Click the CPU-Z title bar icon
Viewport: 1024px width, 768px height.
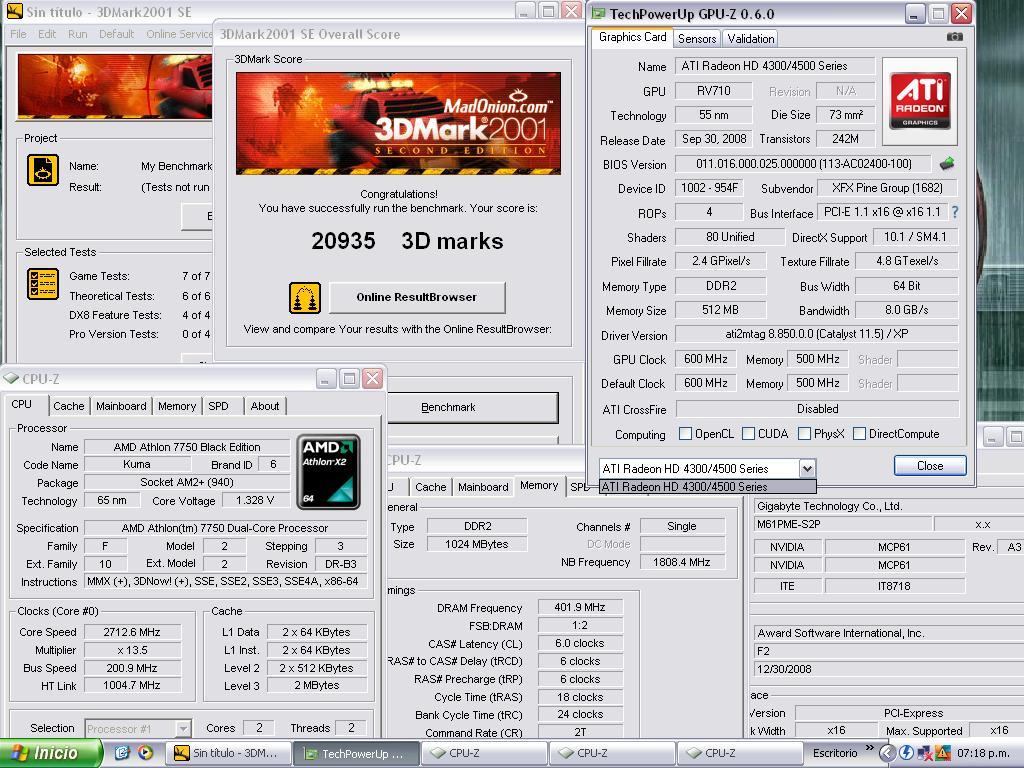point(10,379)
